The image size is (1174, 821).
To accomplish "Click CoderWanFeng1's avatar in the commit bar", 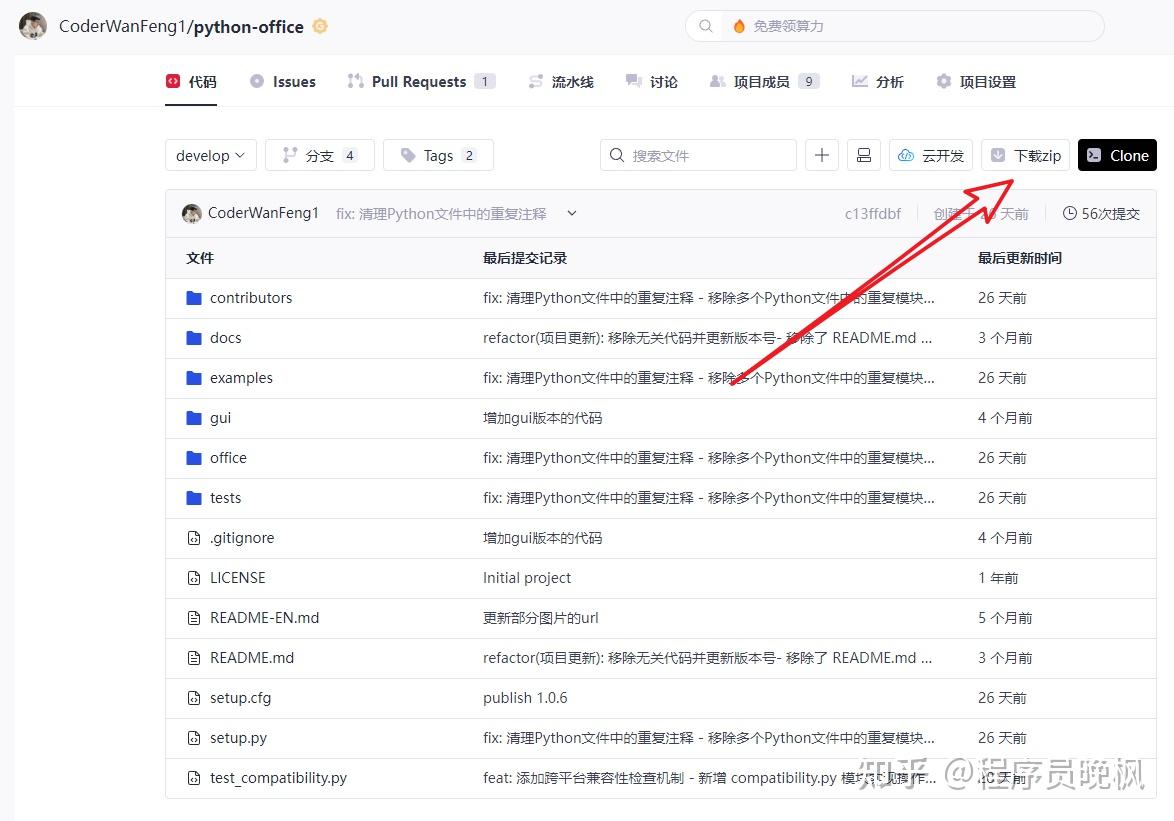I will (191, 213).
